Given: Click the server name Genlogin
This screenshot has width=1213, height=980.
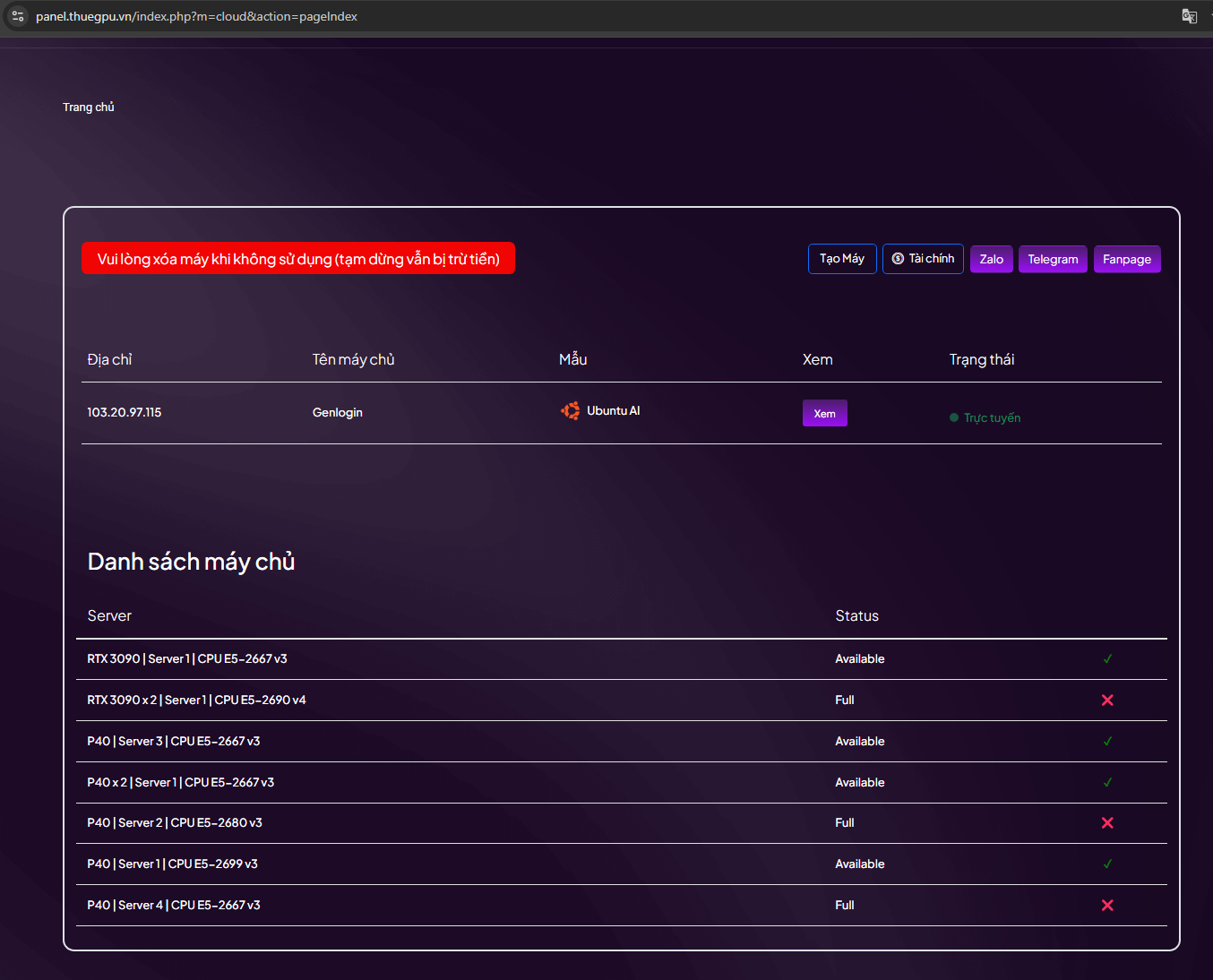Looking at the screenshot, I should tap(338, 413).
